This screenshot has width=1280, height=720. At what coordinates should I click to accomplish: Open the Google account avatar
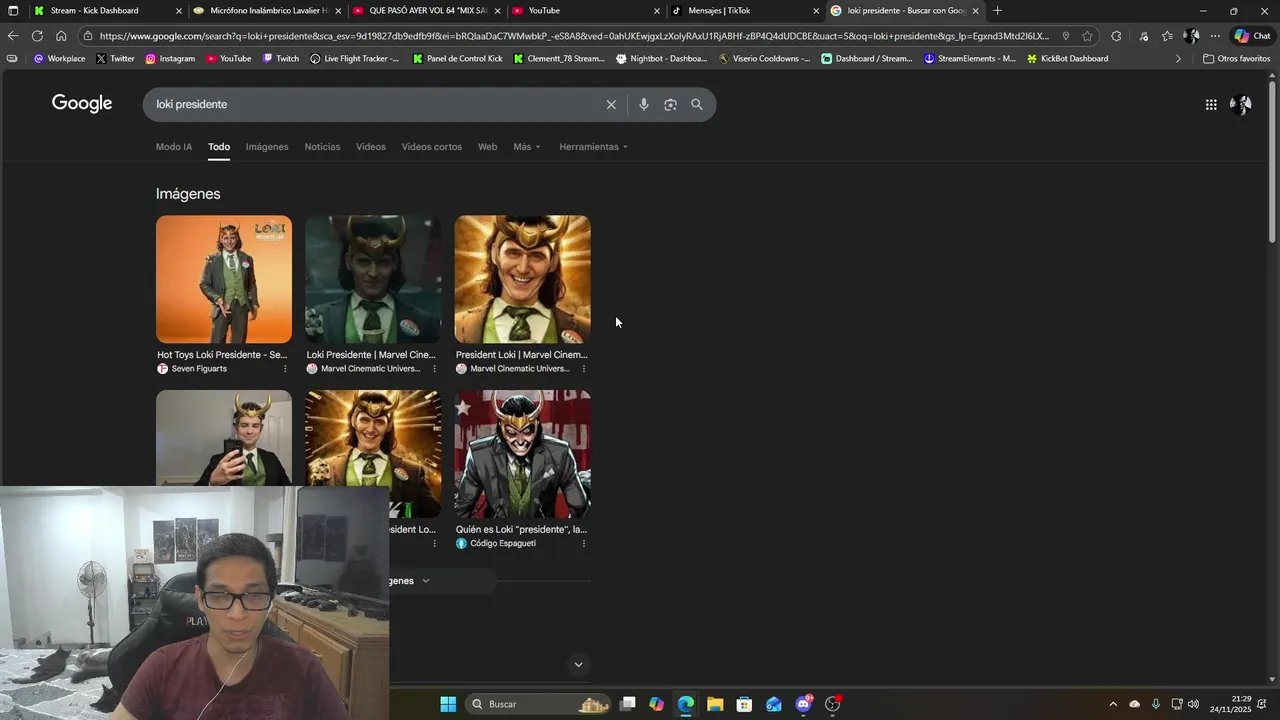click(x=1241, y=105)
